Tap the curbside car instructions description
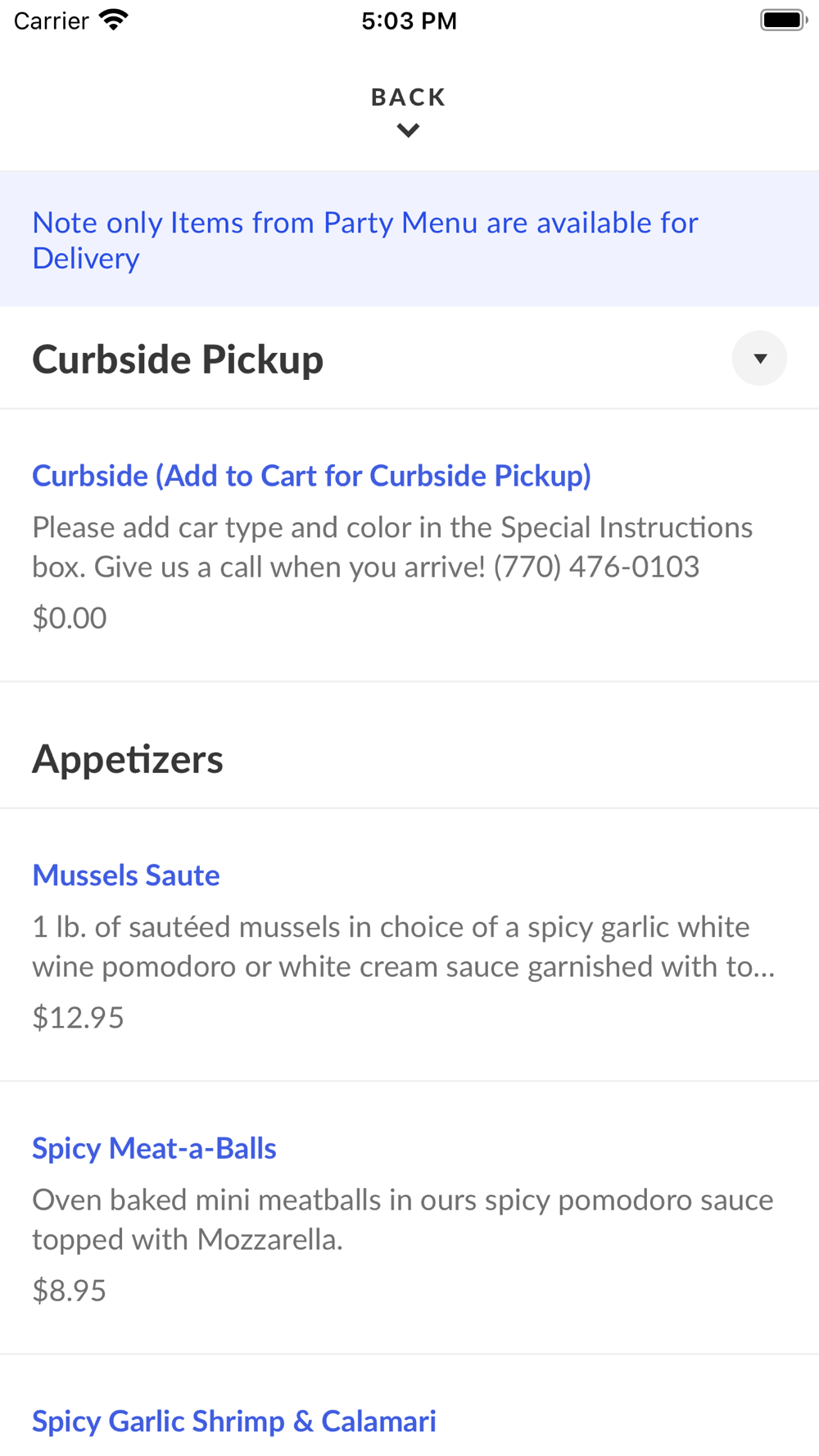819x1456 pixels. [x=391, y=547]
